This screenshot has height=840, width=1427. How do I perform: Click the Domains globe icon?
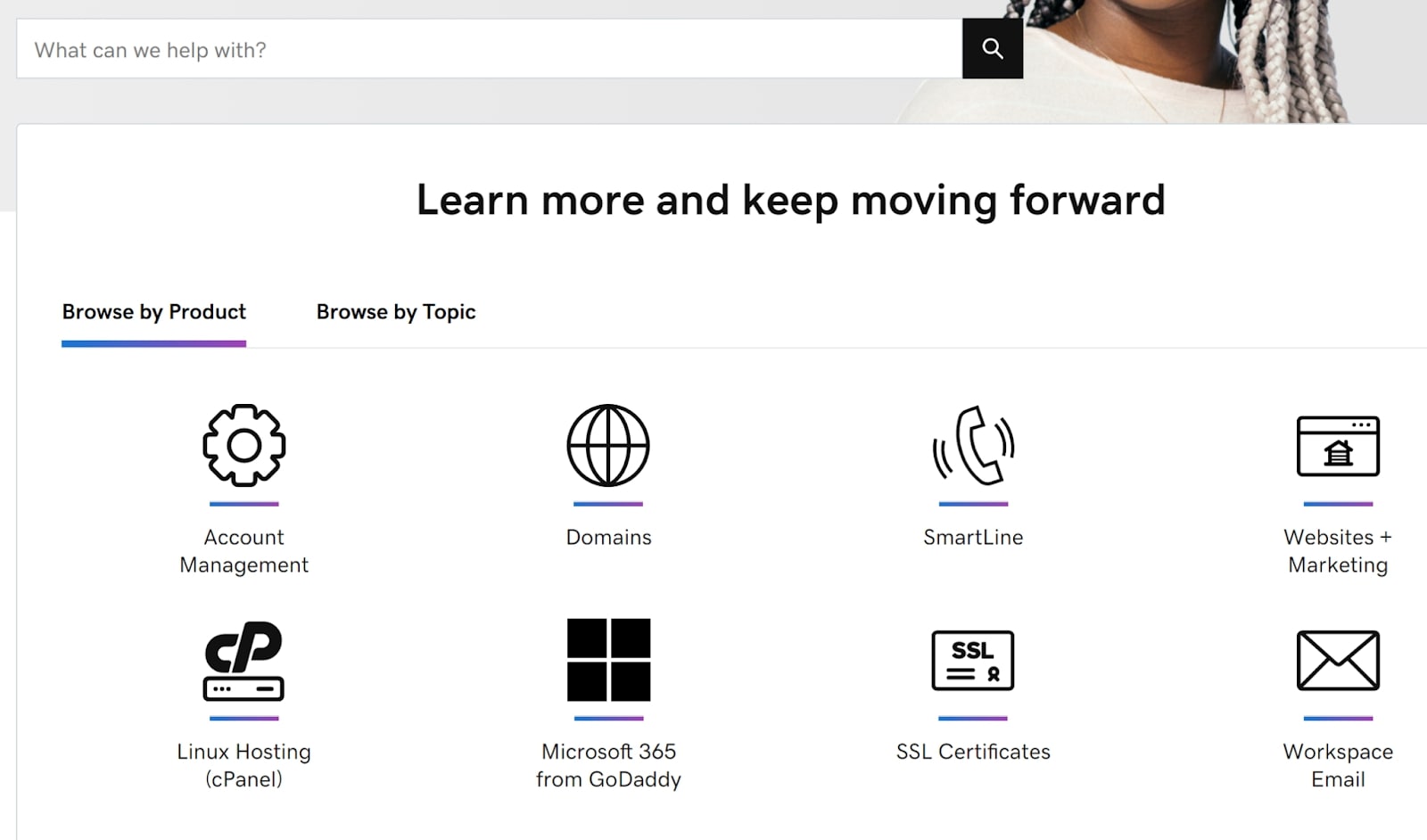pyautogui.click(x=608, y=446)
